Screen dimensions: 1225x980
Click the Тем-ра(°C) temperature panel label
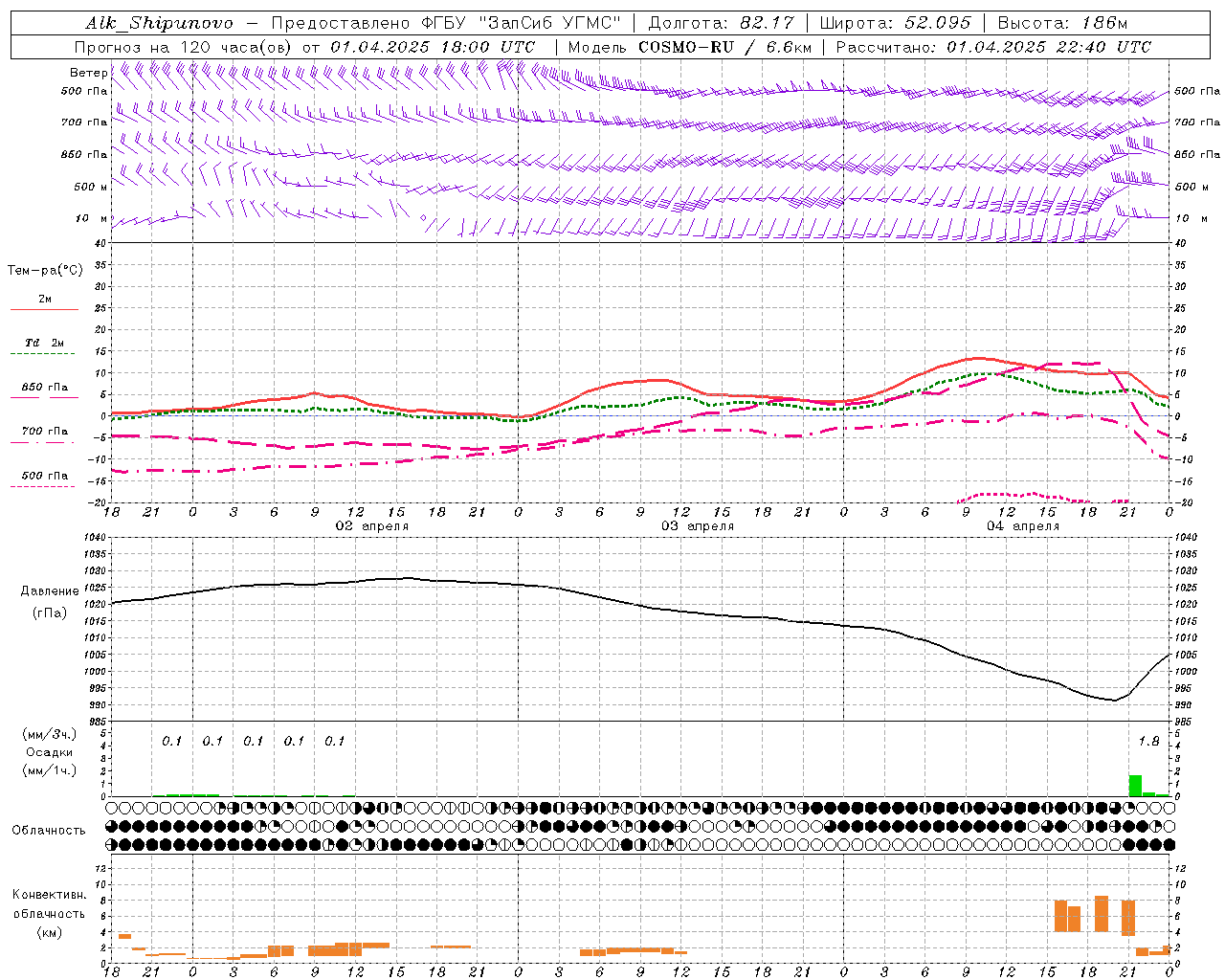(45, 271)
